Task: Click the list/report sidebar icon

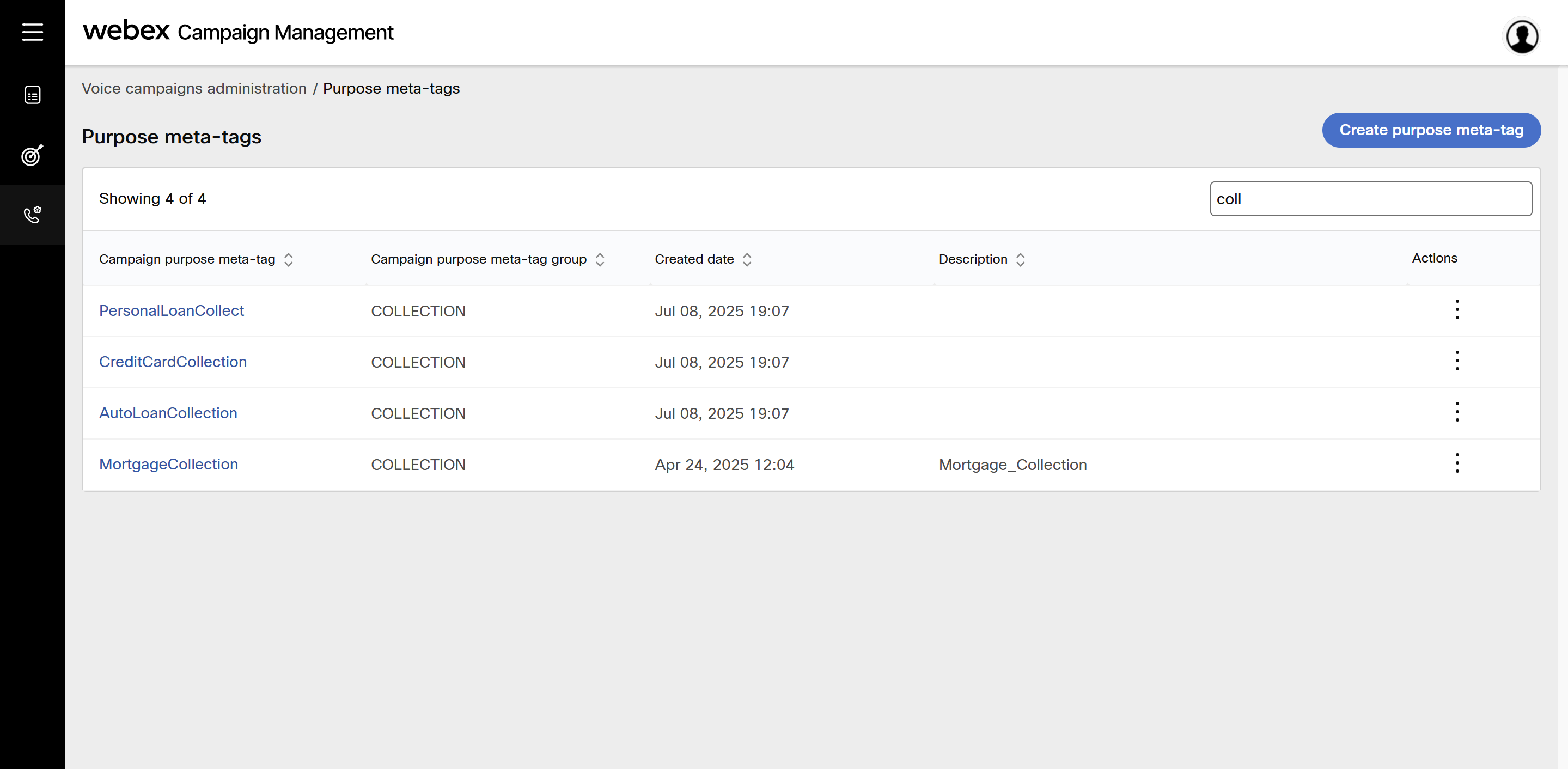Action: (32, 95)
